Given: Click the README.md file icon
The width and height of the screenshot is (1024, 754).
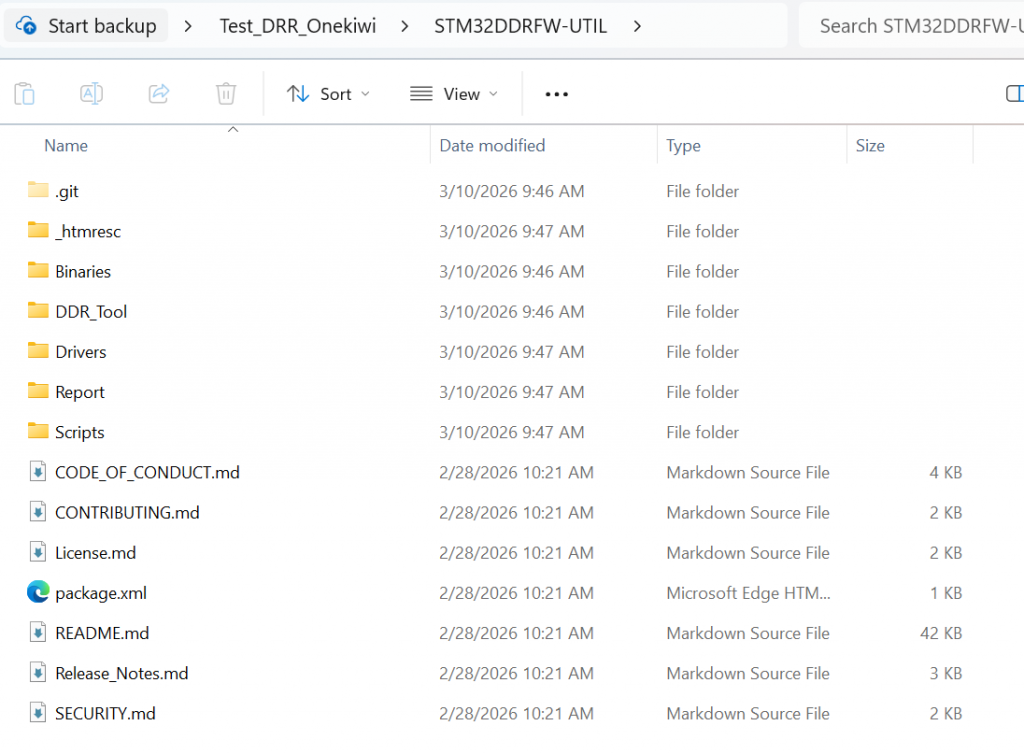Looking at the screenshot, I should coord(38,633).
